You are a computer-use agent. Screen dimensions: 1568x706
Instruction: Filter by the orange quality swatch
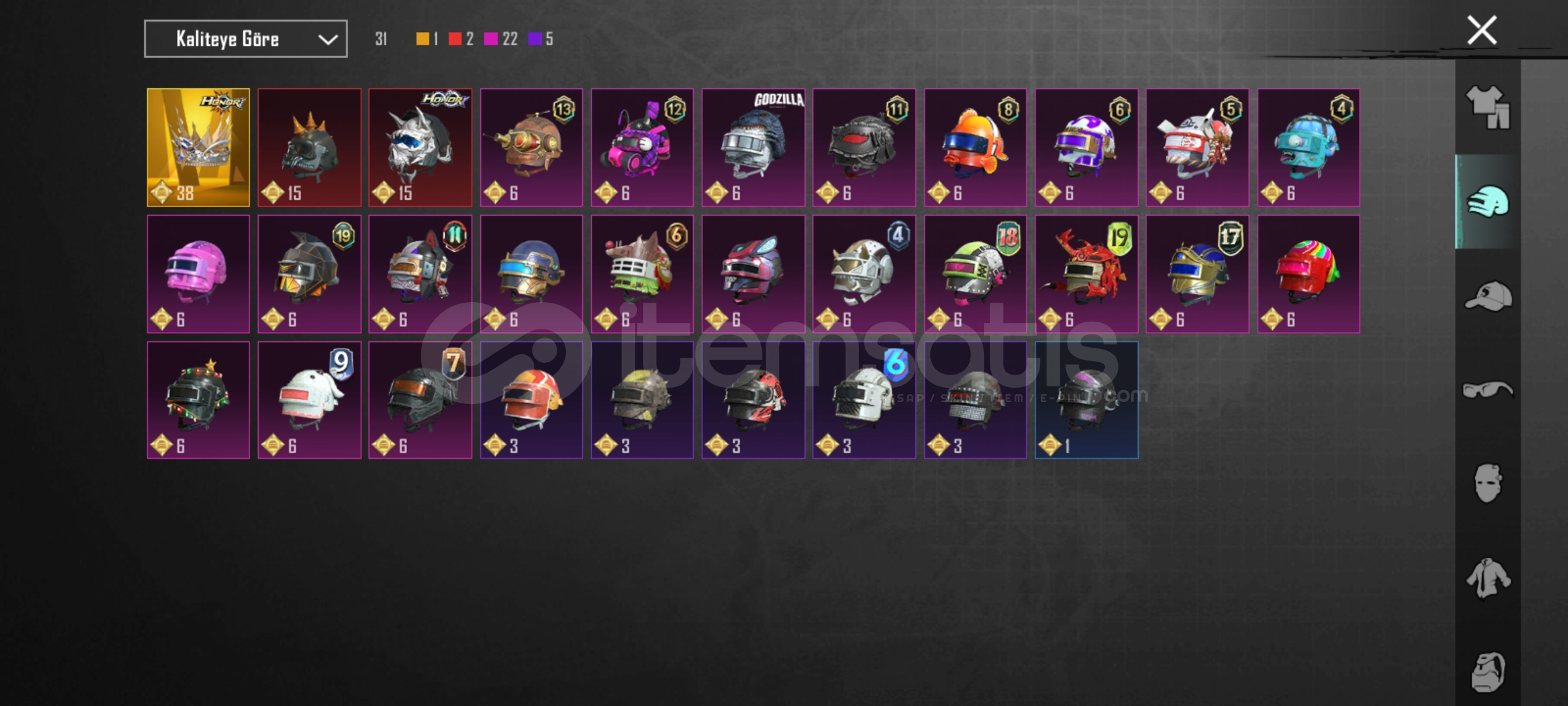[423, 39]
